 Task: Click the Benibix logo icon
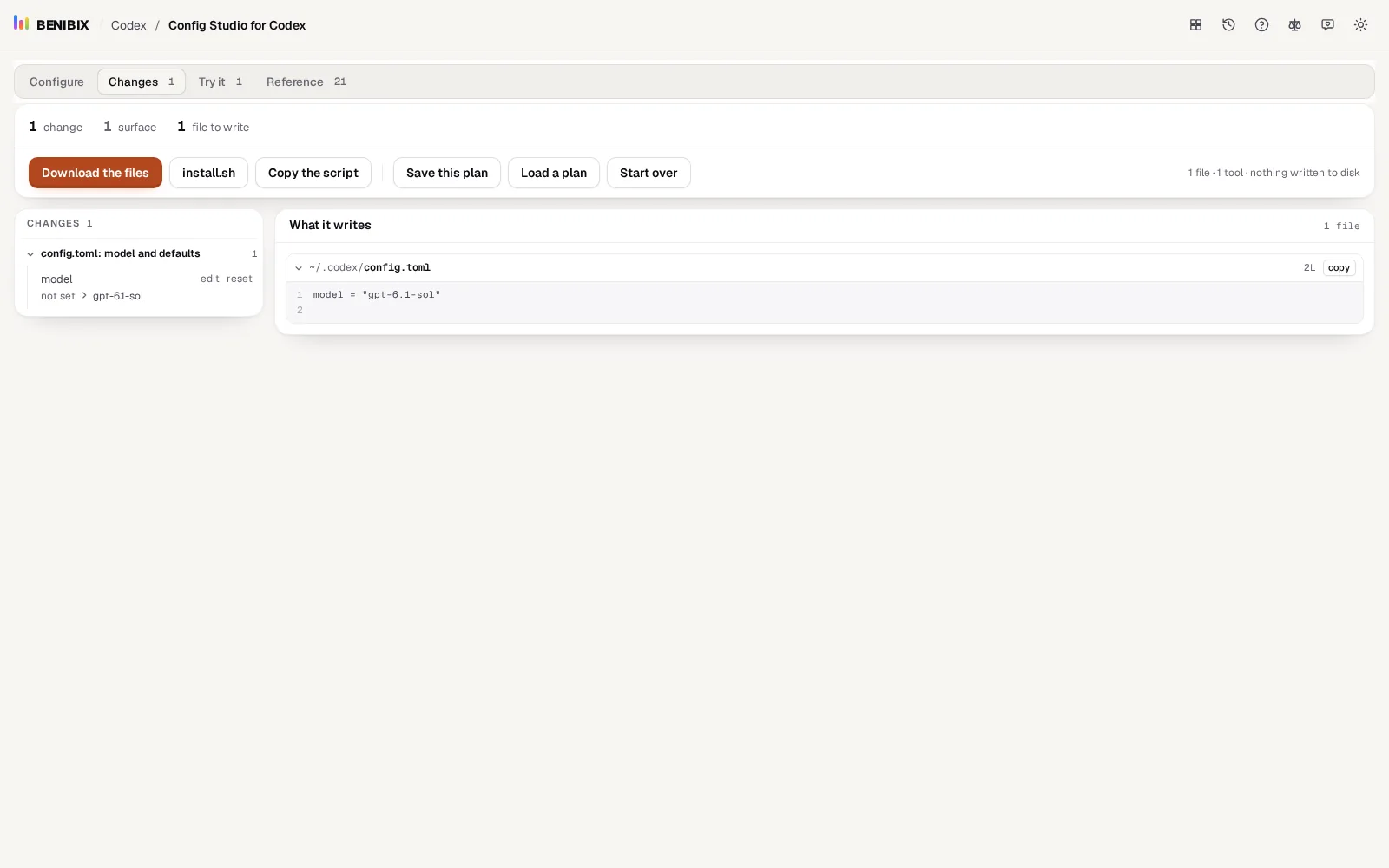coord(22,23)
